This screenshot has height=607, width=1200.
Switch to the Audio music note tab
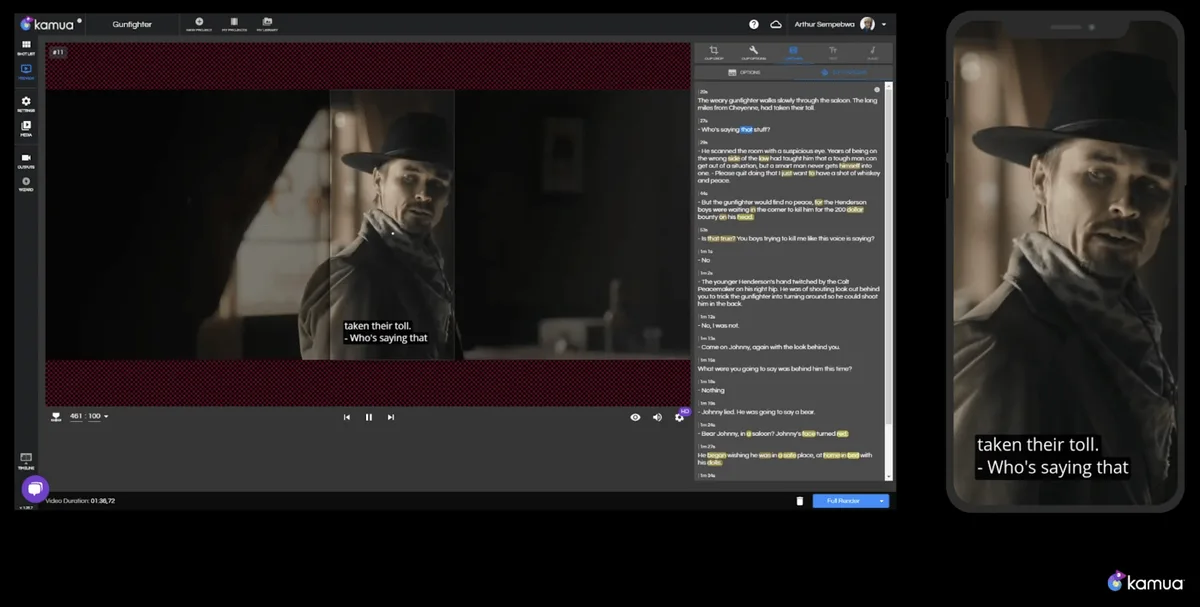(872, 52)
